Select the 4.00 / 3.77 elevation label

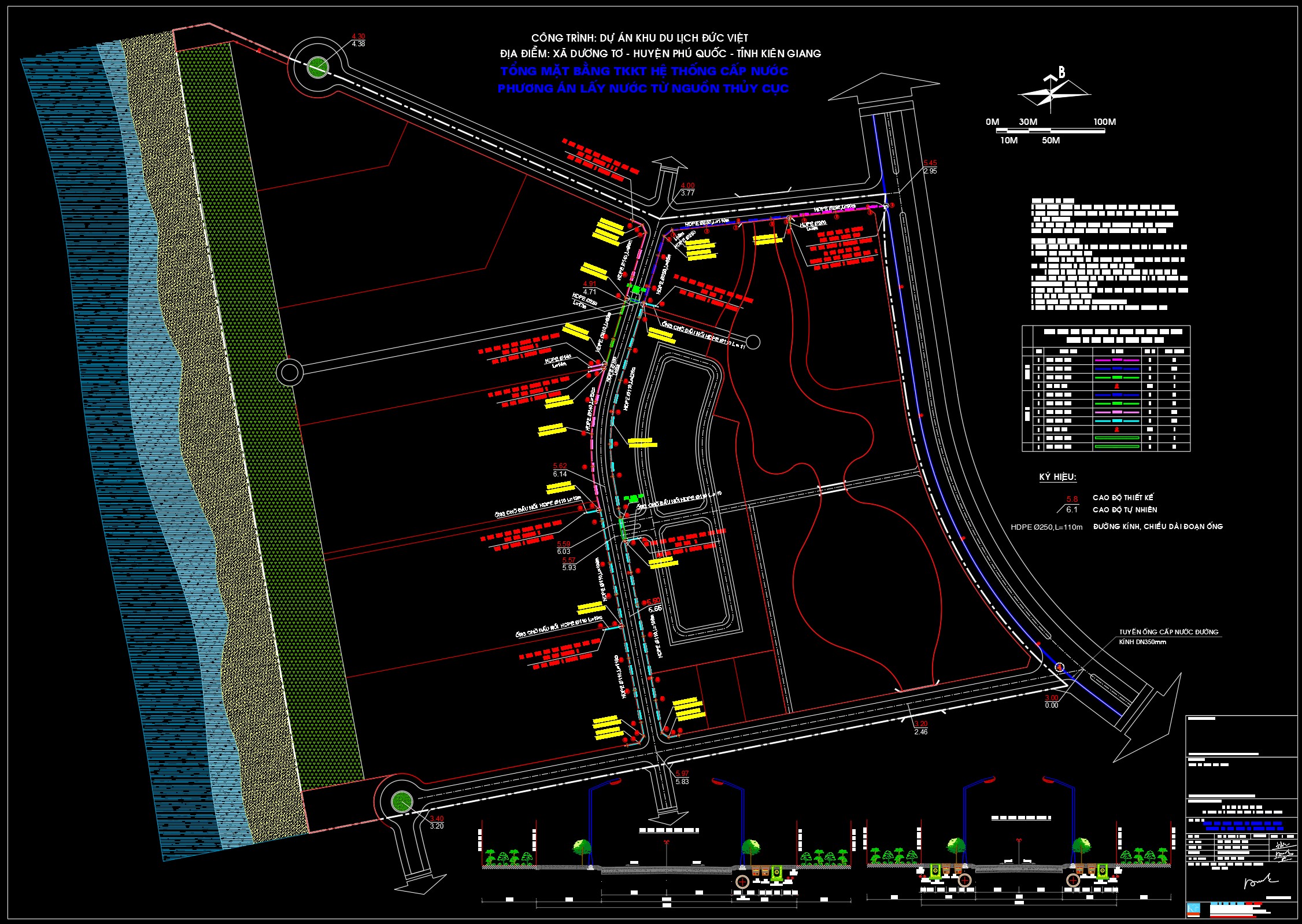(687, 189)
